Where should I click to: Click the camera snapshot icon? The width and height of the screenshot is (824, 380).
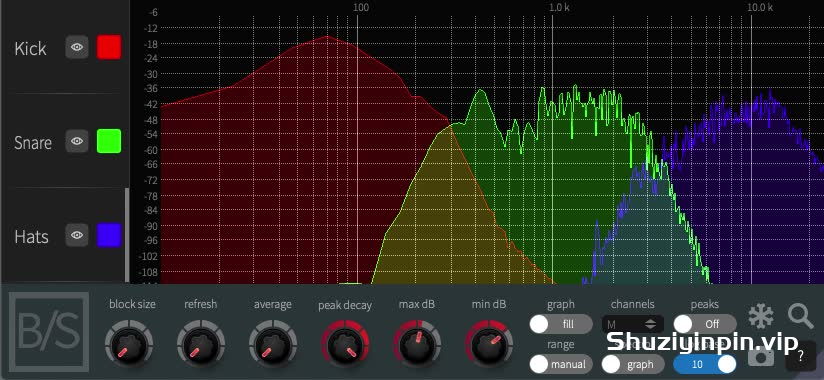click(x=760, y=356)
